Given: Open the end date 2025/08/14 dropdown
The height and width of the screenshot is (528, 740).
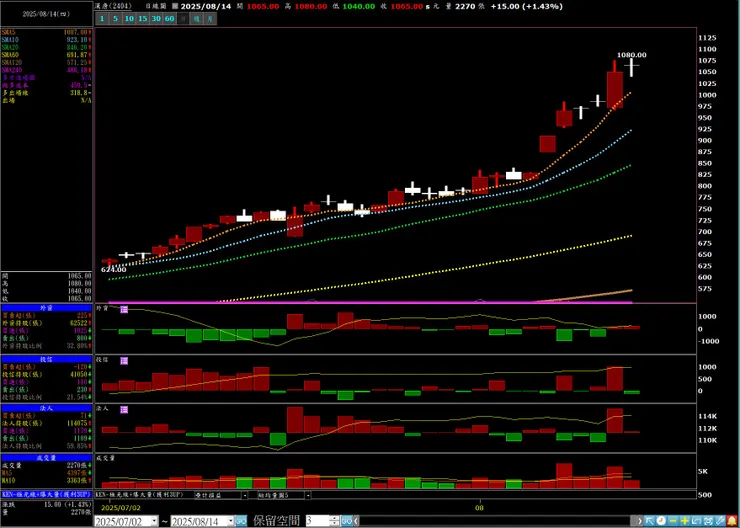Looking at the screenshot, I should pos(231,521).
